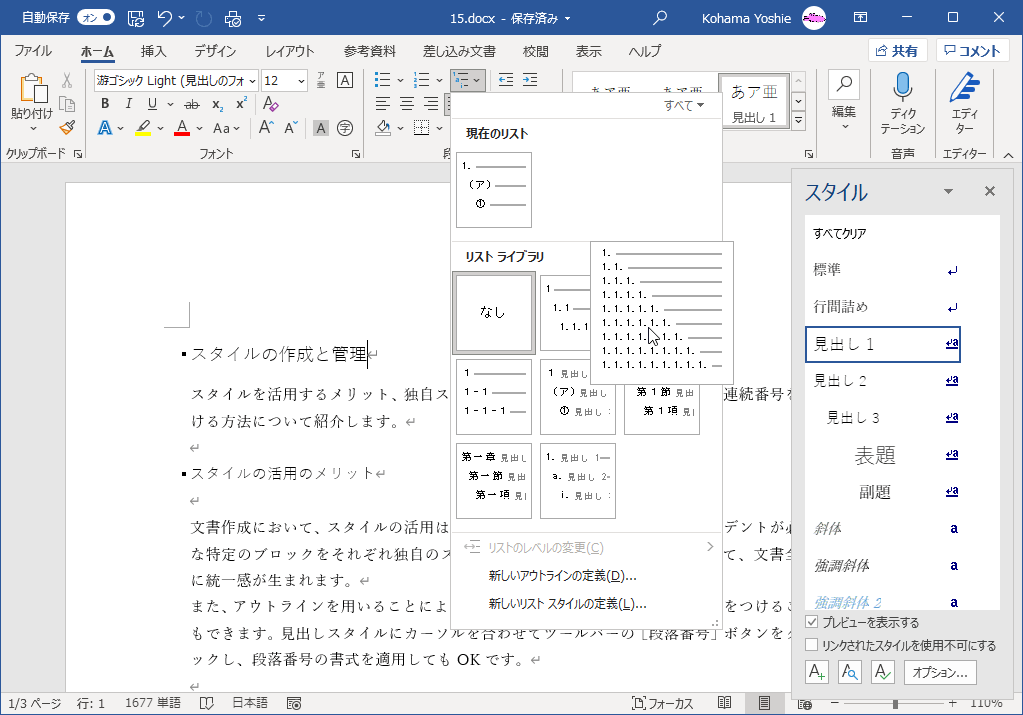
Task: Open the font name combo box
Action: click(175, 80)
